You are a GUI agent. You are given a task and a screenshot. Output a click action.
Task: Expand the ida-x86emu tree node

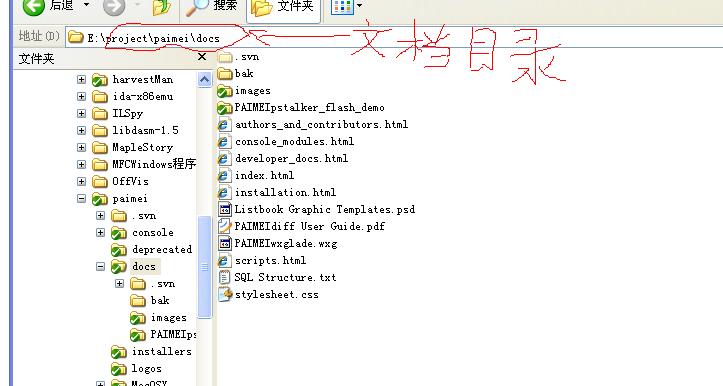click(81, 96)
